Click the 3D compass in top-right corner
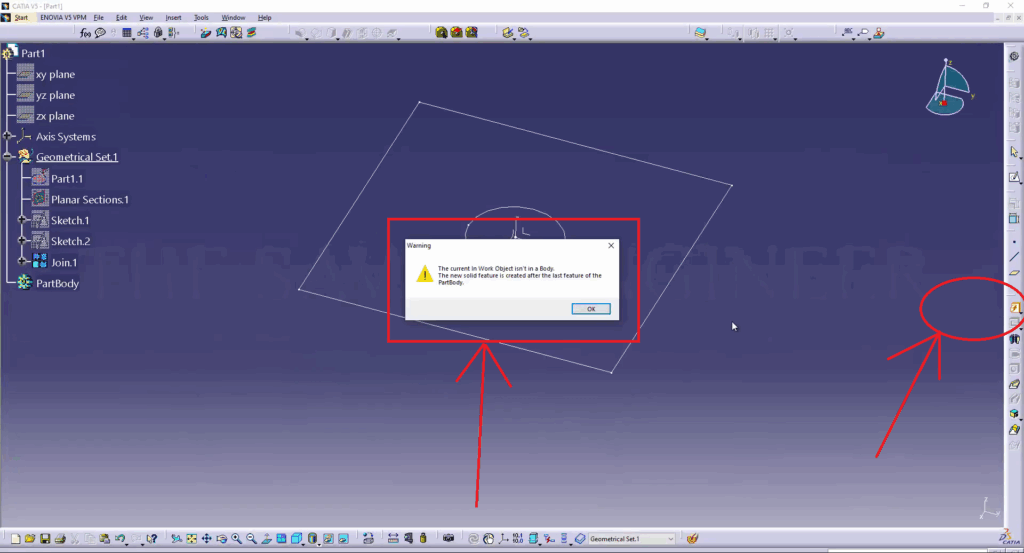 [949, 87]
